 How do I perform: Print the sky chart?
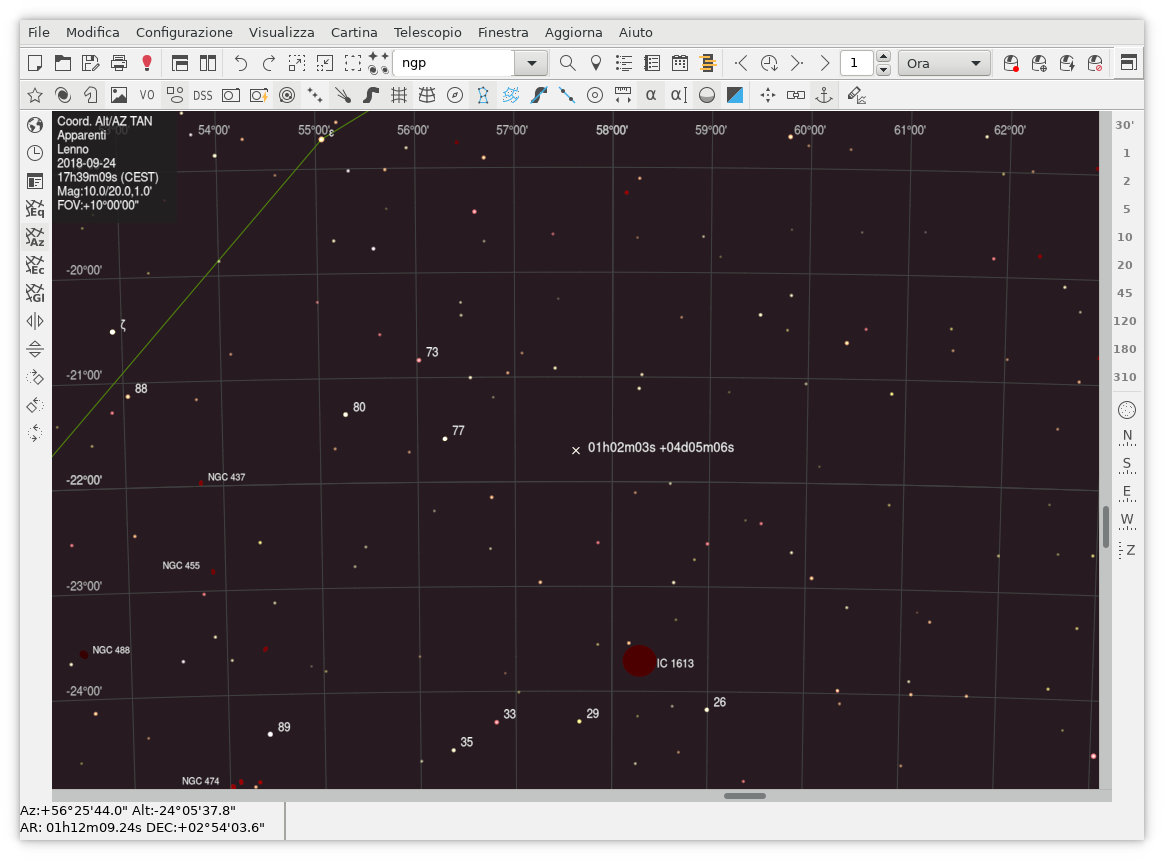coord(119,63)
